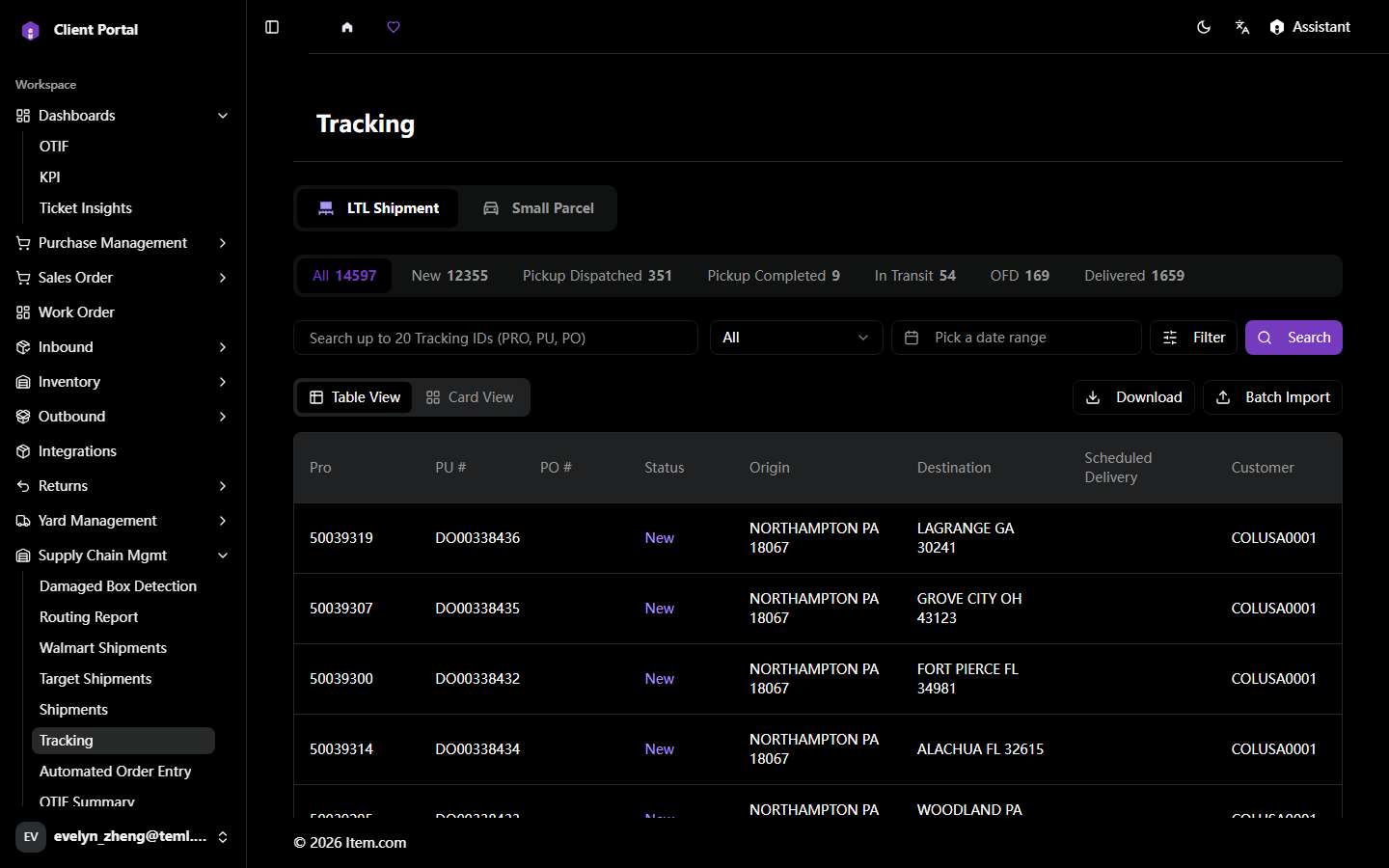
Task: Expand the Outbound menu
Action: click(x=223, y=417)
